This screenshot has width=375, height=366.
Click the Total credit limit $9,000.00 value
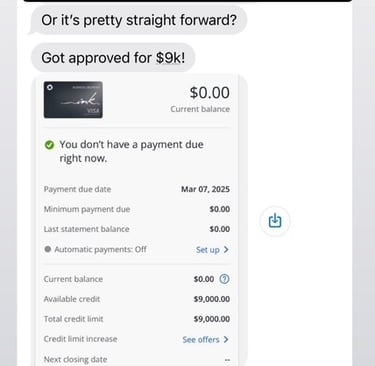[212, 319]
